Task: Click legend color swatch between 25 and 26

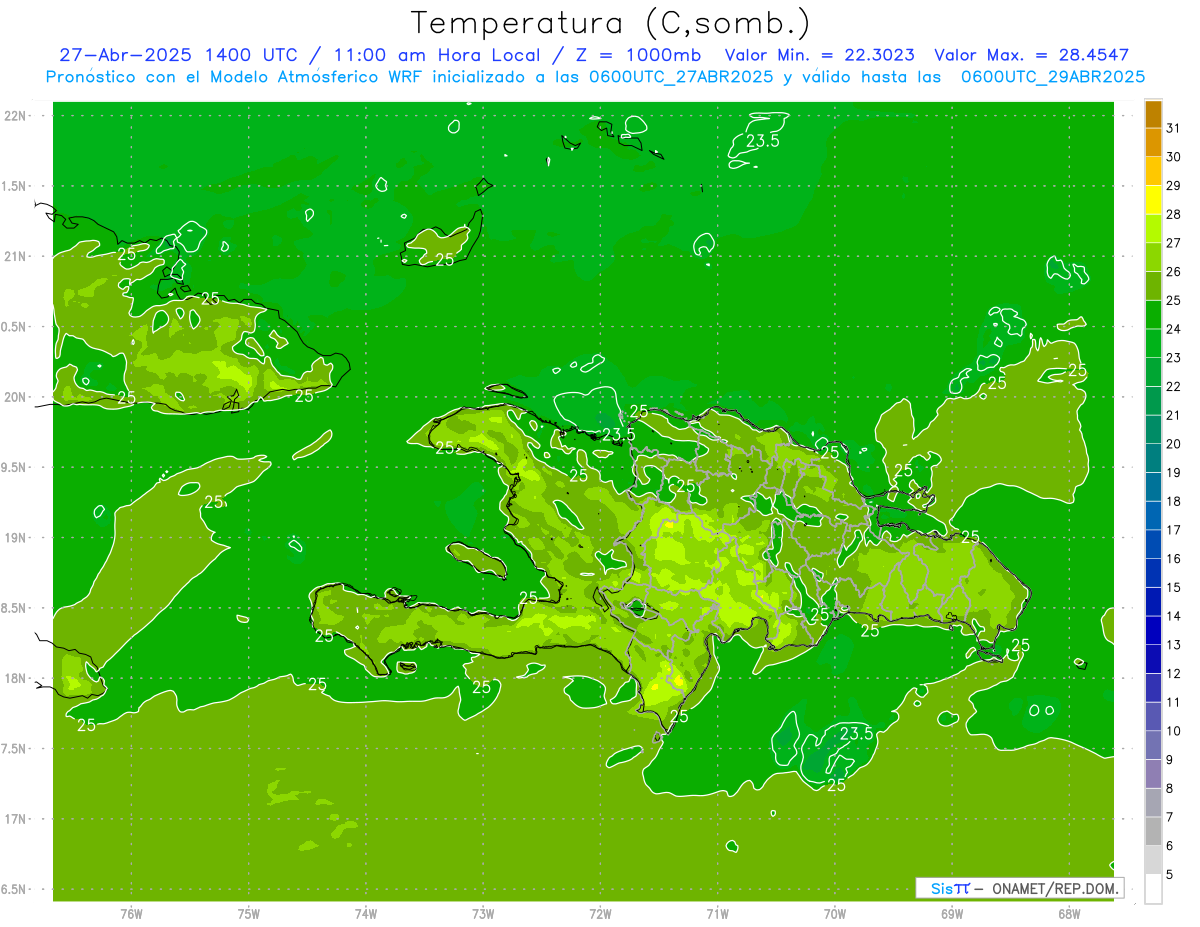Action: [x=1153, y=286]
